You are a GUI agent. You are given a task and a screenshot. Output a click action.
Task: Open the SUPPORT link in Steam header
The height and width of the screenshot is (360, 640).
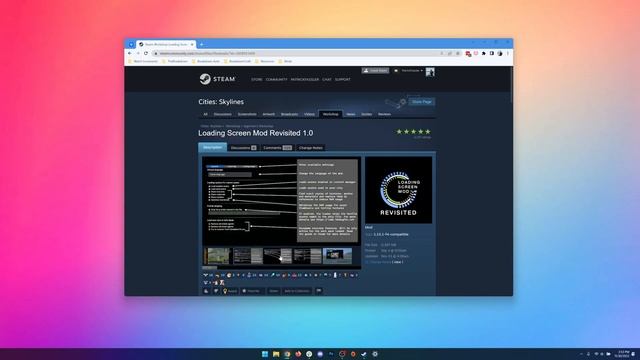pos(342,80)
